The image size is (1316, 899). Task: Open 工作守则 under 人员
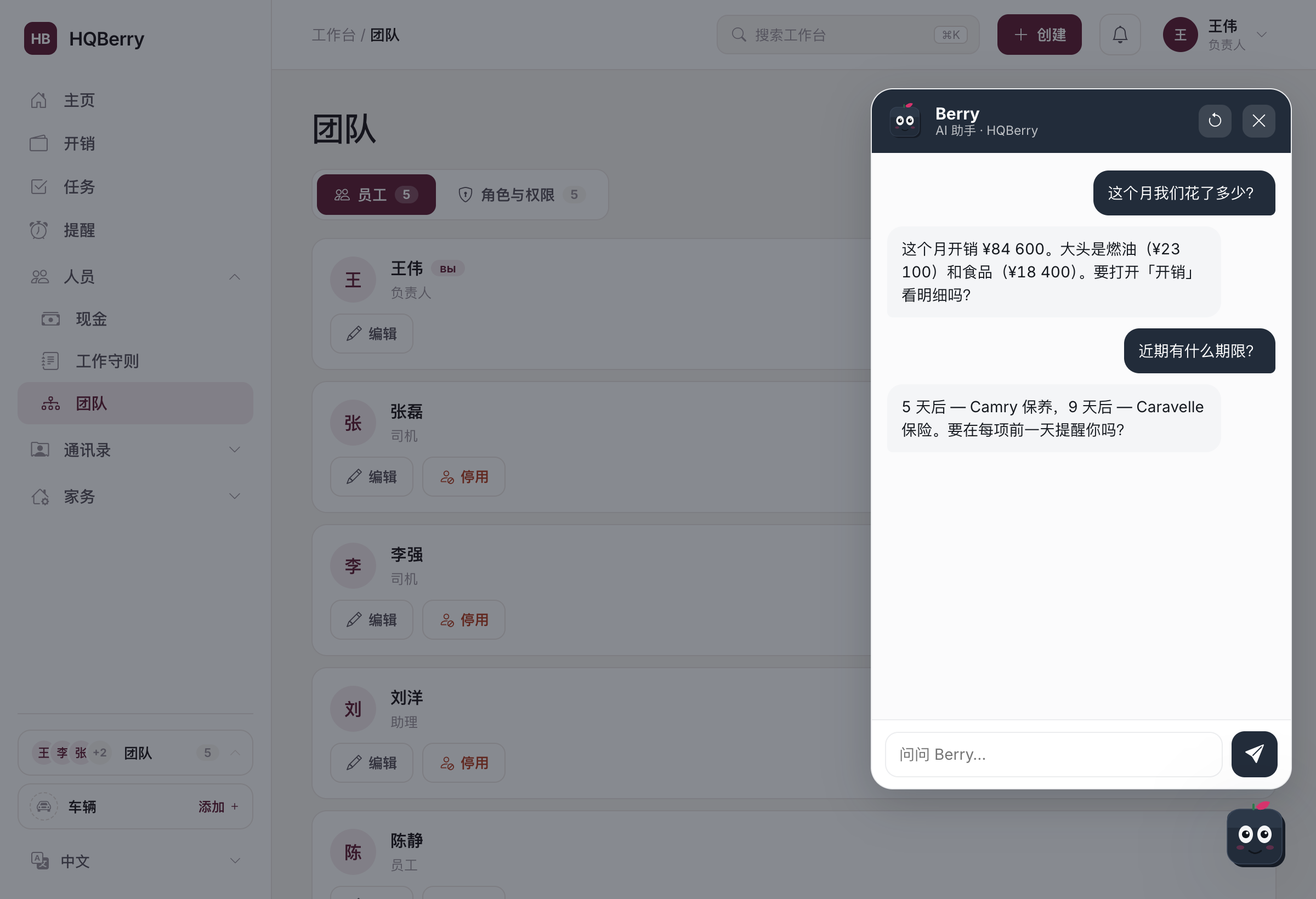pos(135,361)
